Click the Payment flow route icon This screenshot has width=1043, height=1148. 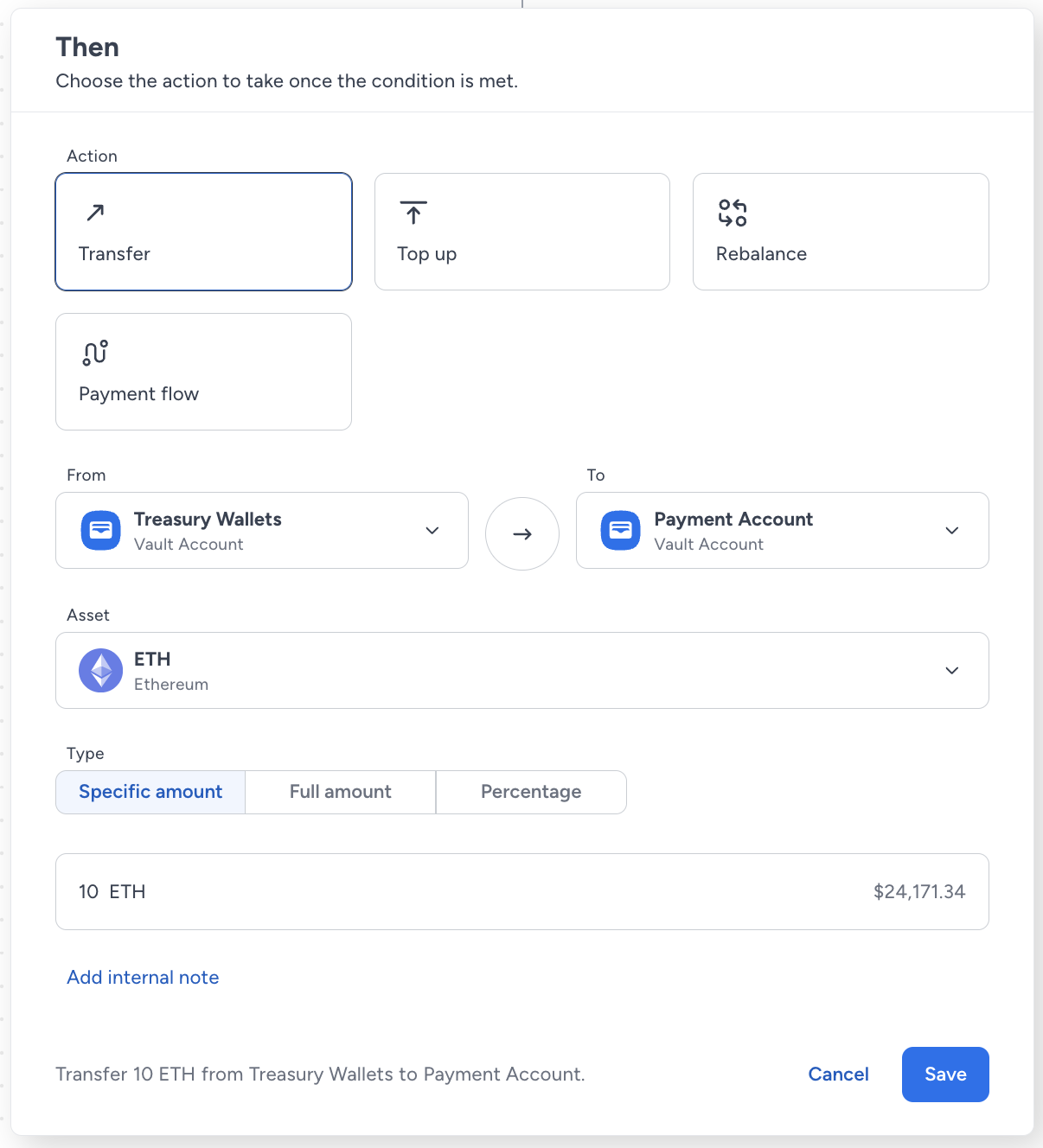tap(95, 353)
